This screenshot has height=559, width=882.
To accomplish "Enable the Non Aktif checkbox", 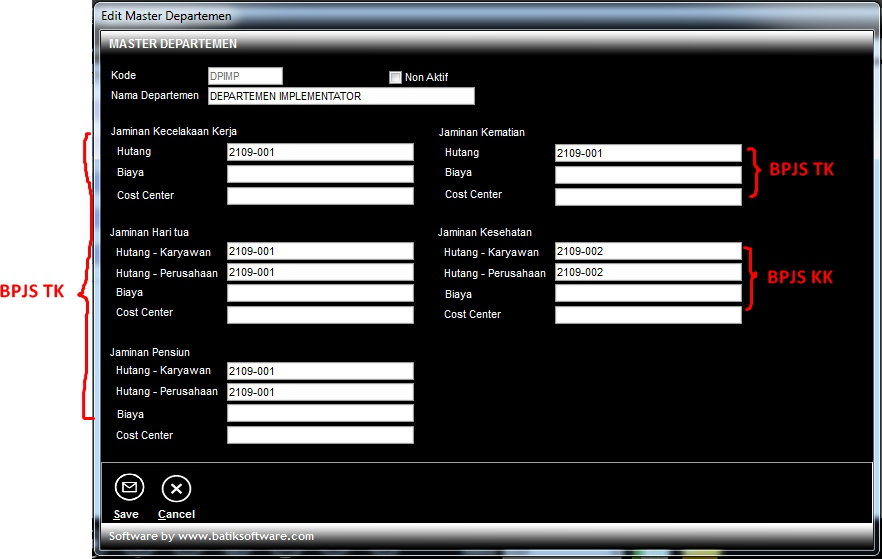I will 396,77.
